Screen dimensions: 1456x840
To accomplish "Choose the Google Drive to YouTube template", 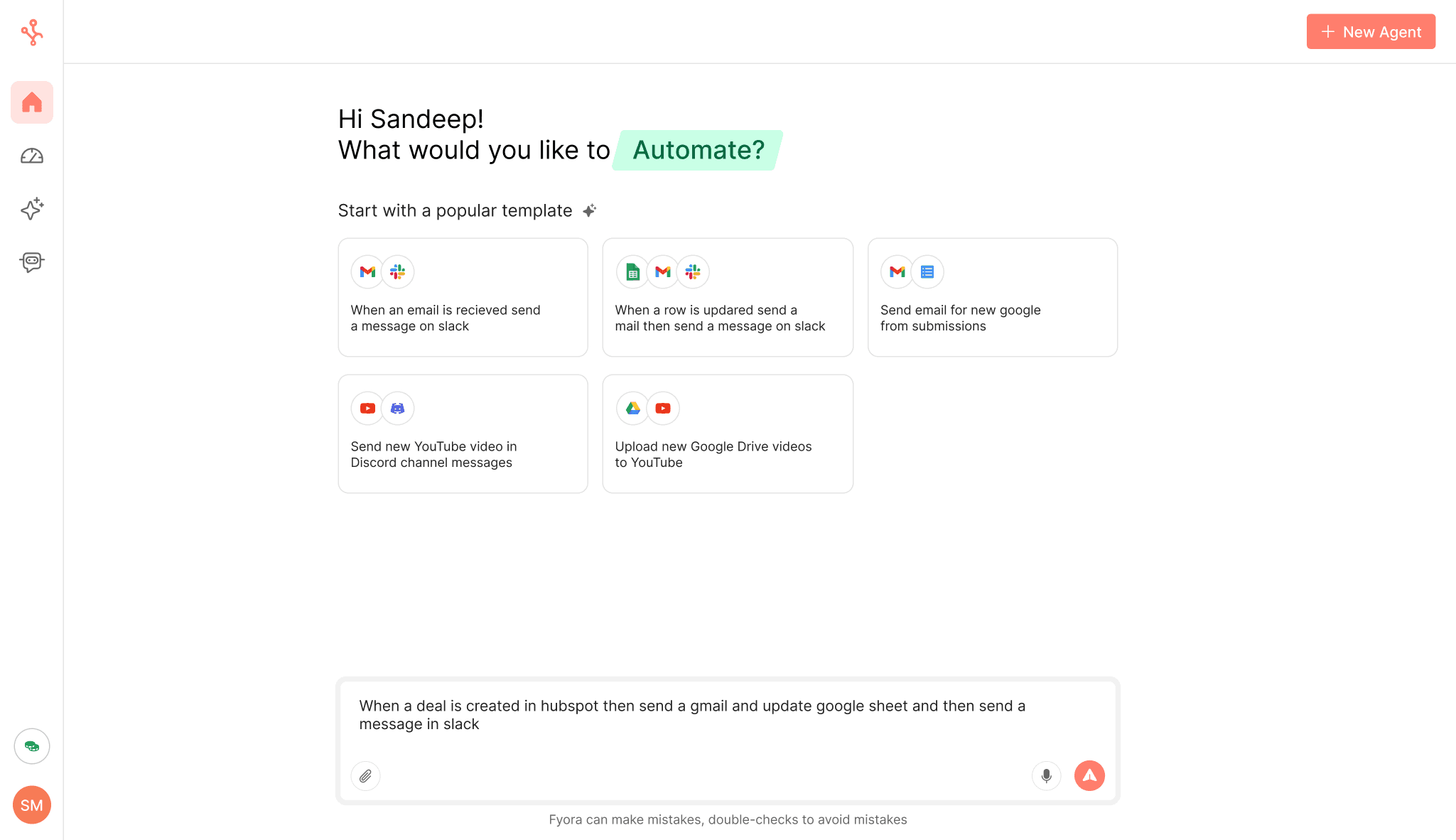I will tap(727, 434).
